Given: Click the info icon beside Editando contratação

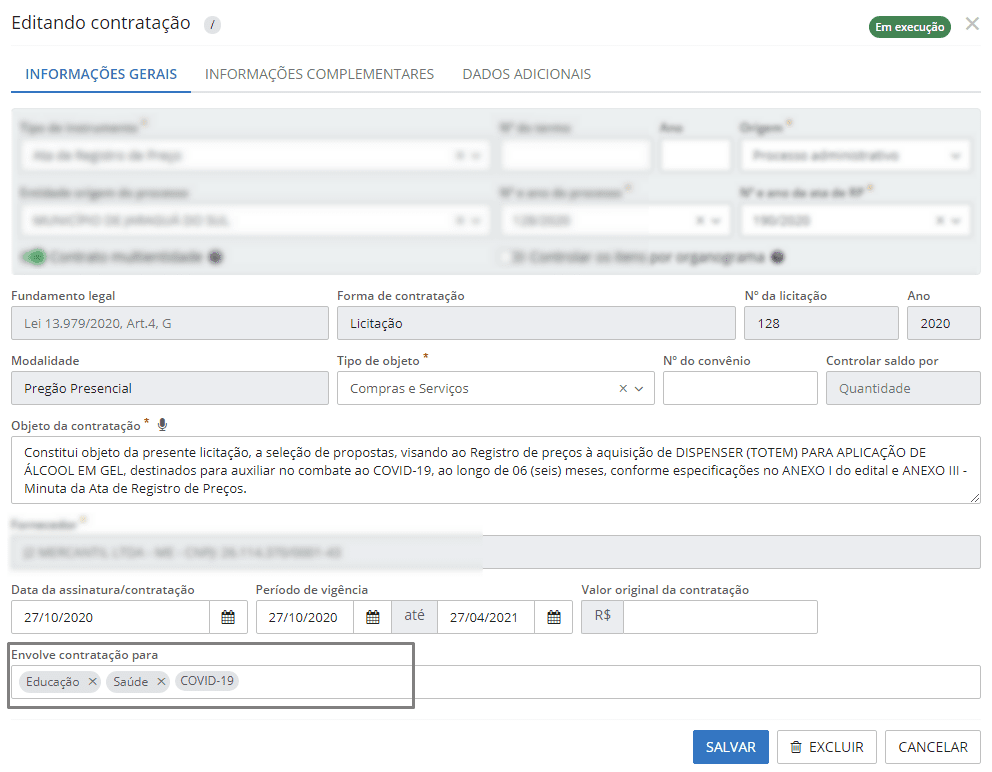Looking at the screenshot, I should 212,25.
